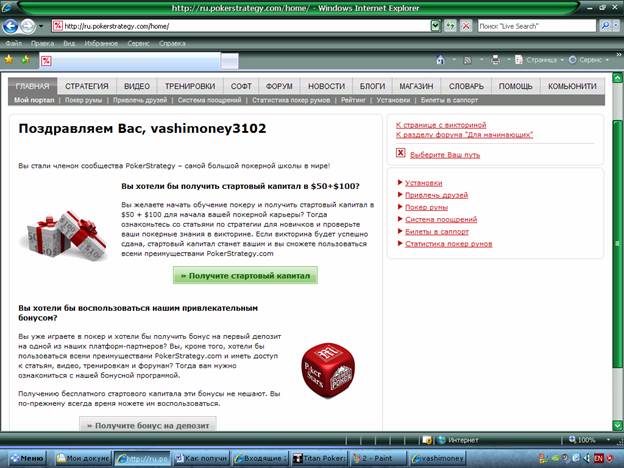Open the Справка menu
624x468 pixels.
(x=172, y=43)
